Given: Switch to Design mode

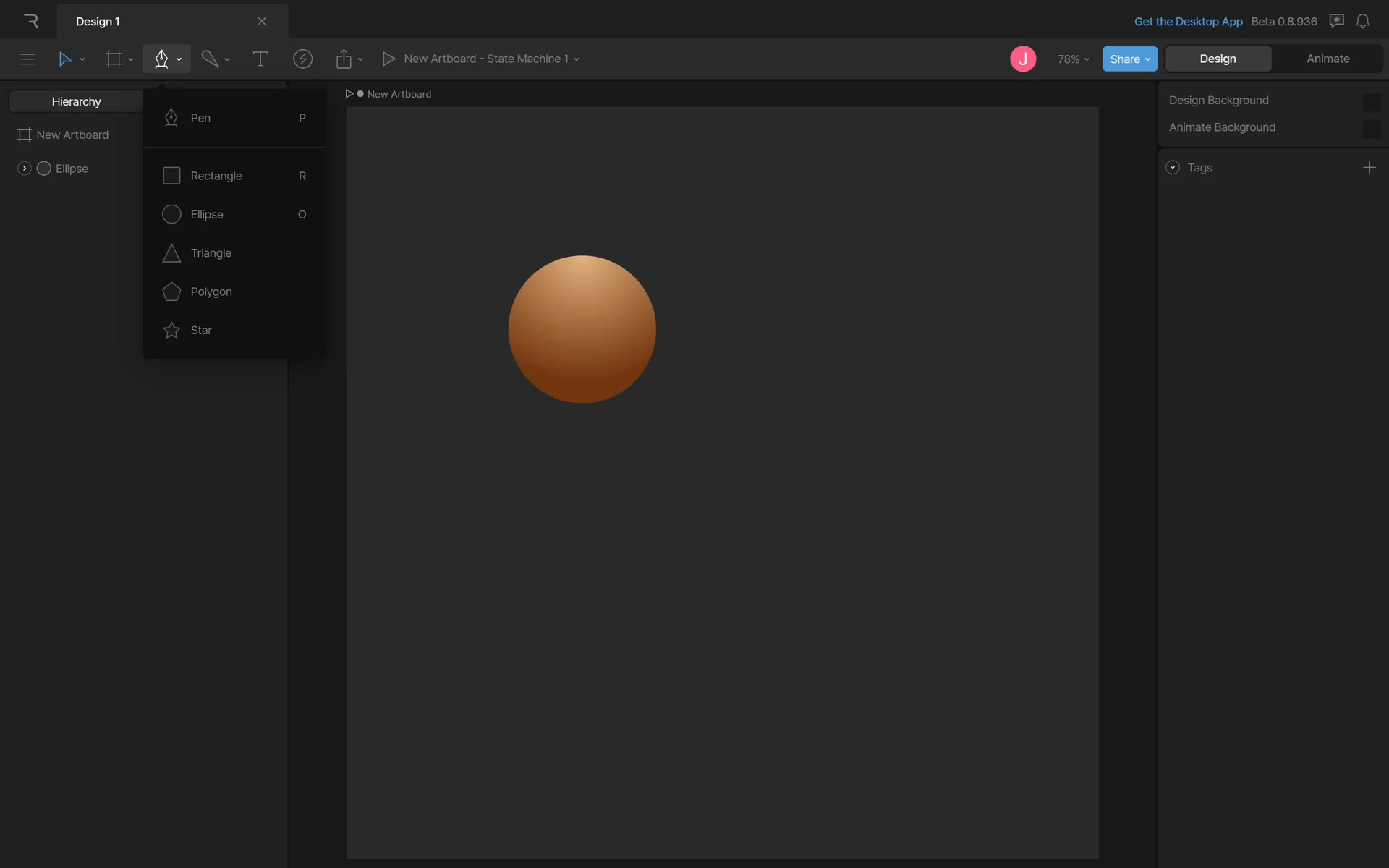Looking at the screenshot, I should click(1218, 59).
